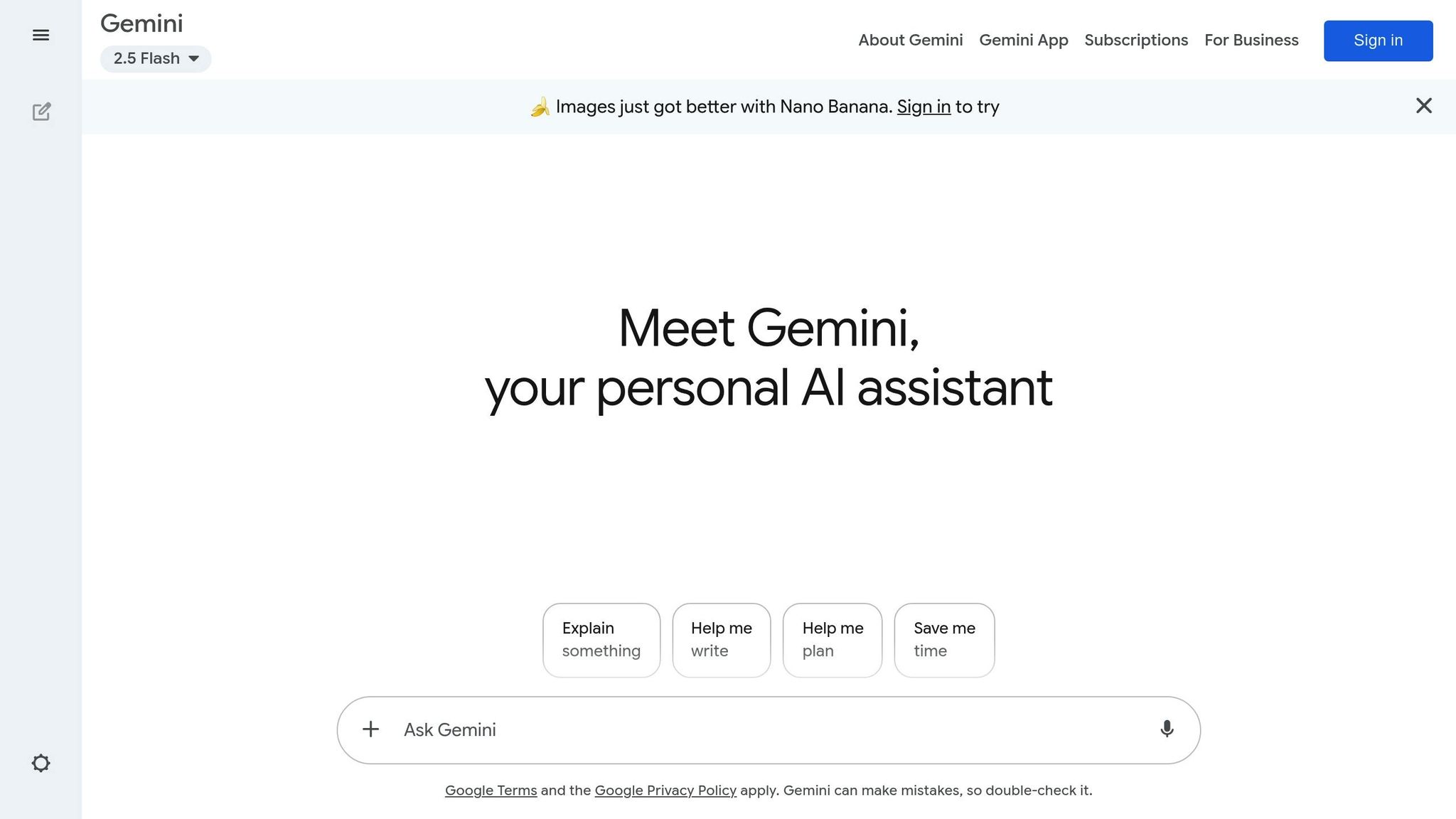Activate voice input with the microphone icon
The width and height of the screenshot is (1456, 819).
pyautogui.click(x=1166, y=729)
